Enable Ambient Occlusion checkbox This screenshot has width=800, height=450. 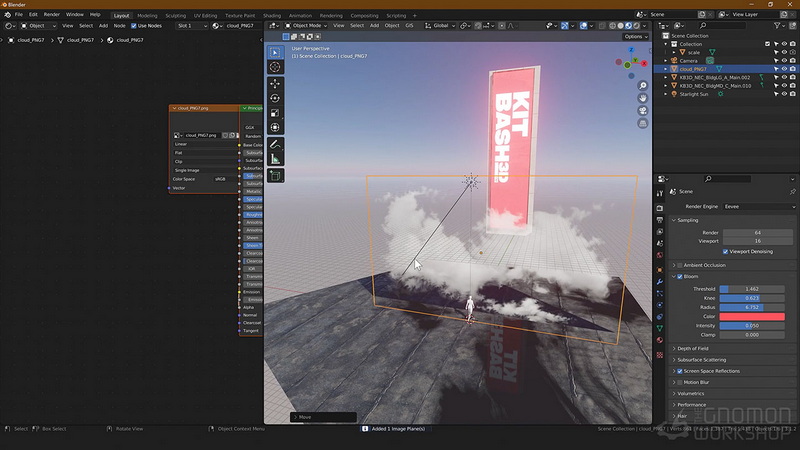pyautogui.click(x=680, y=265)
